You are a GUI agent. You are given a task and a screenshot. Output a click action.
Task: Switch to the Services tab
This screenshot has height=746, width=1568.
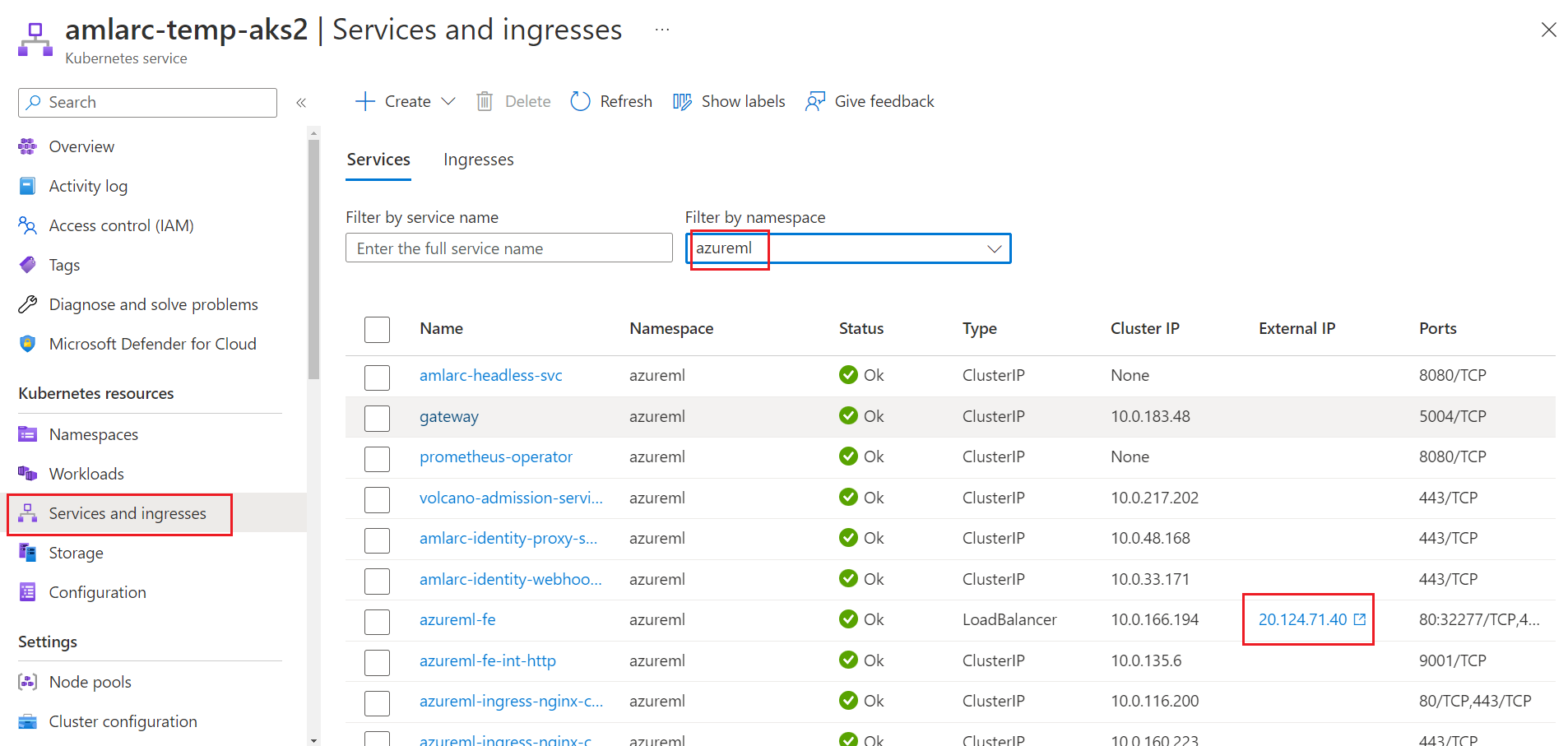coord(378,159)
